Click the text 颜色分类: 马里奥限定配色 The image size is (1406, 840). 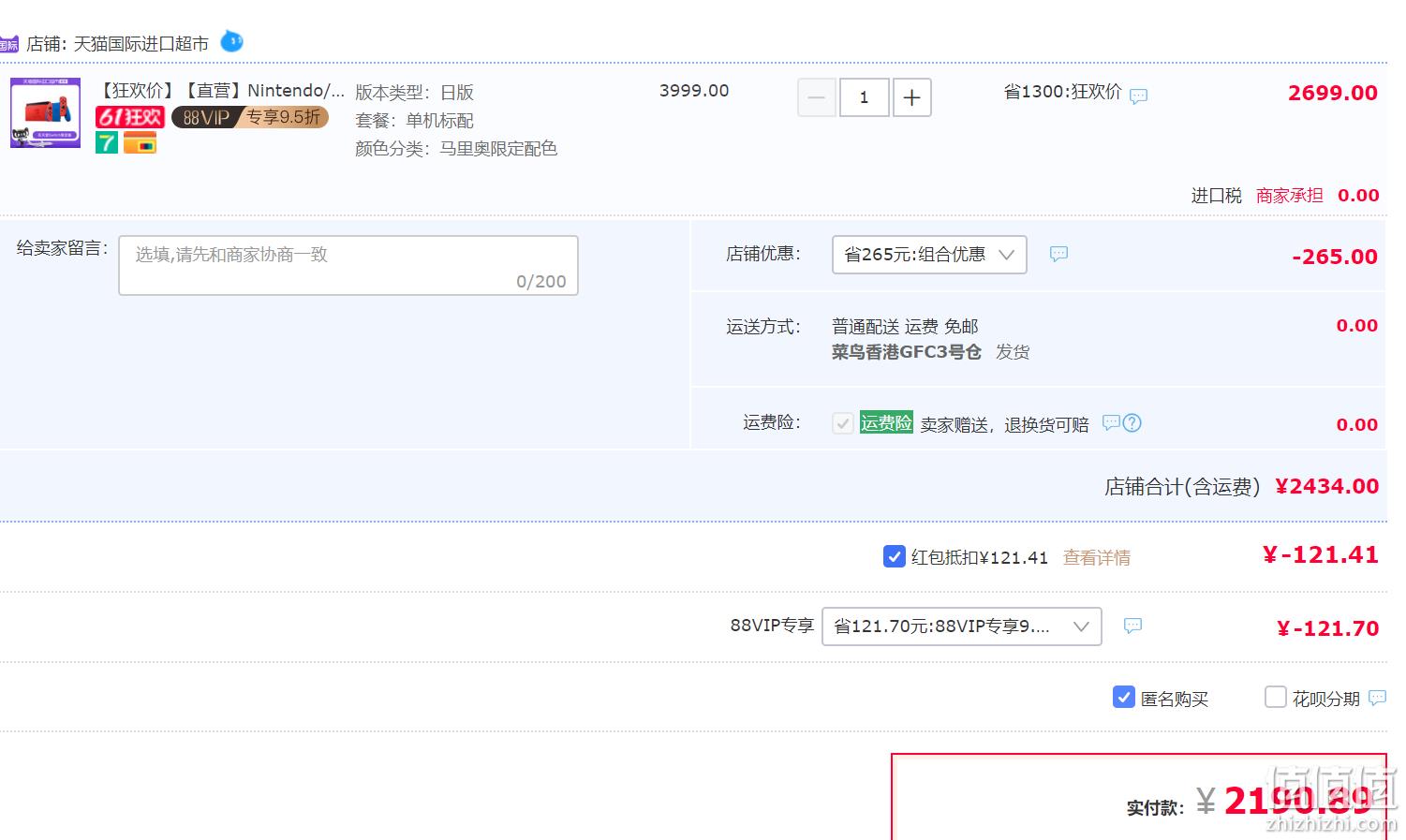click(x=456, y=149)
